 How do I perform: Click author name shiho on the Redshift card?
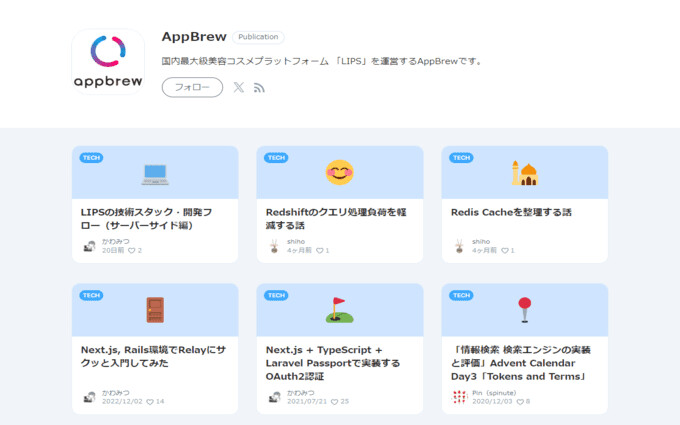[296, 241]
